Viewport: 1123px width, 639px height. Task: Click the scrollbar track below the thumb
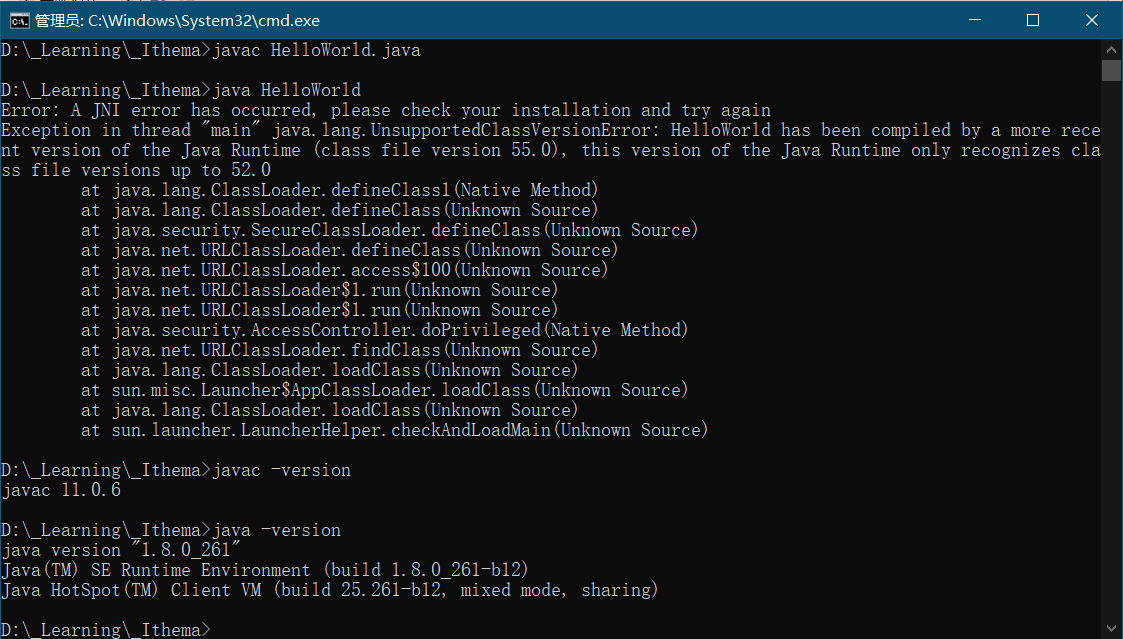pos(1111,350)
